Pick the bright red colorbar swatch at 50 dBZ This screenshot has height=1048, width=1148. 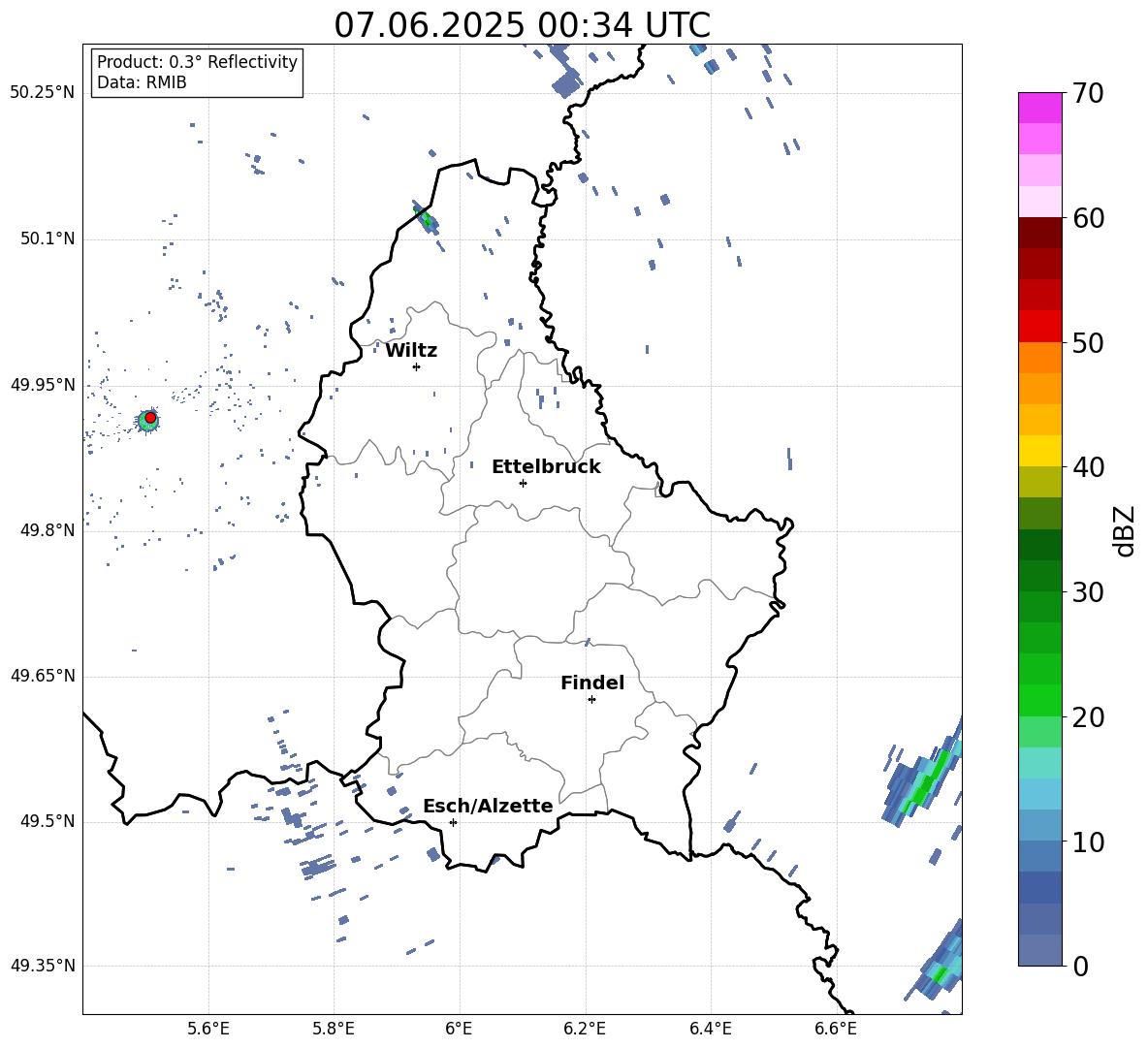[x=1040, y=327]
